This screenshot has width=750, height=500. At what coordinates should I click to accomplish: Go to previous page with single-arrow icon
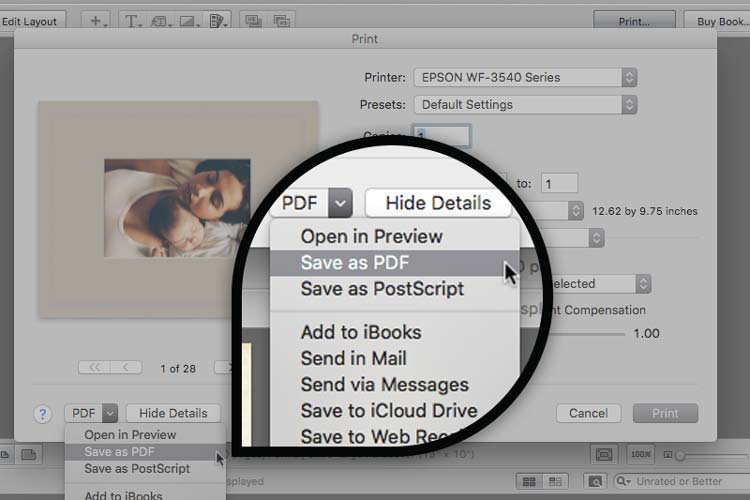127,368
